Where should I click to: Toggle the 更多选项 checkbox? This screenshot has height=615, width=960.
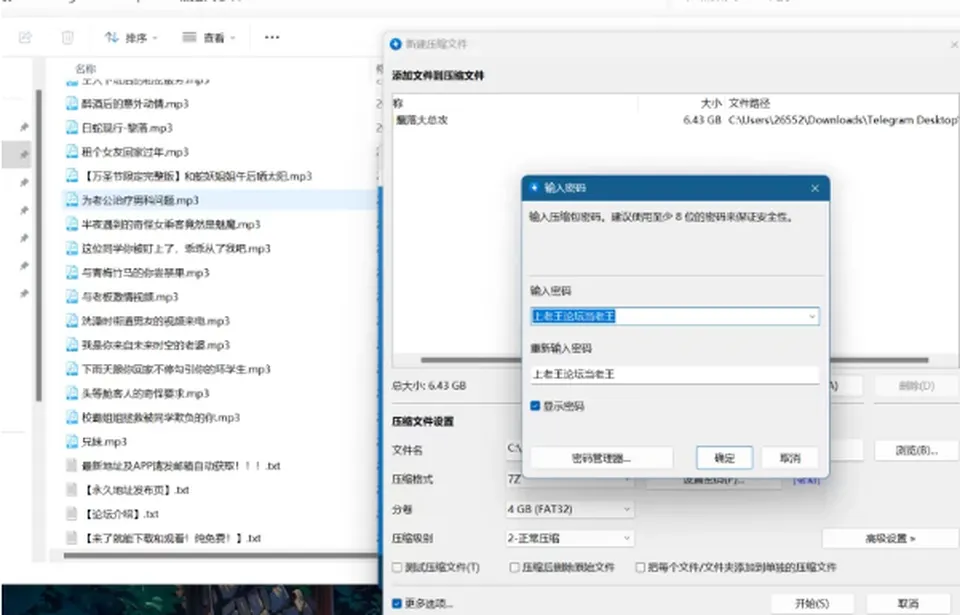coord(397,604)
